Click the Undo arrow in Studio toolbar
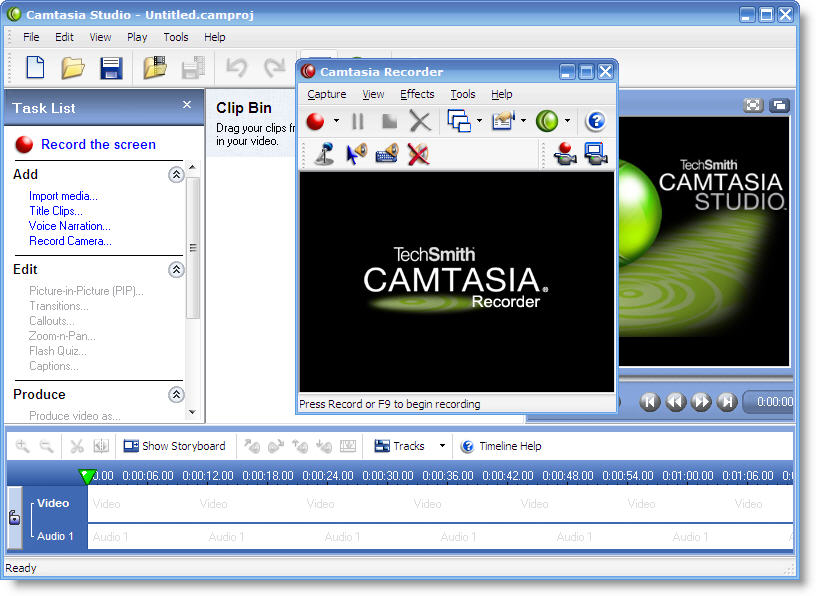Viewport: 816px width, 596px height. click(x=236, y=68)
